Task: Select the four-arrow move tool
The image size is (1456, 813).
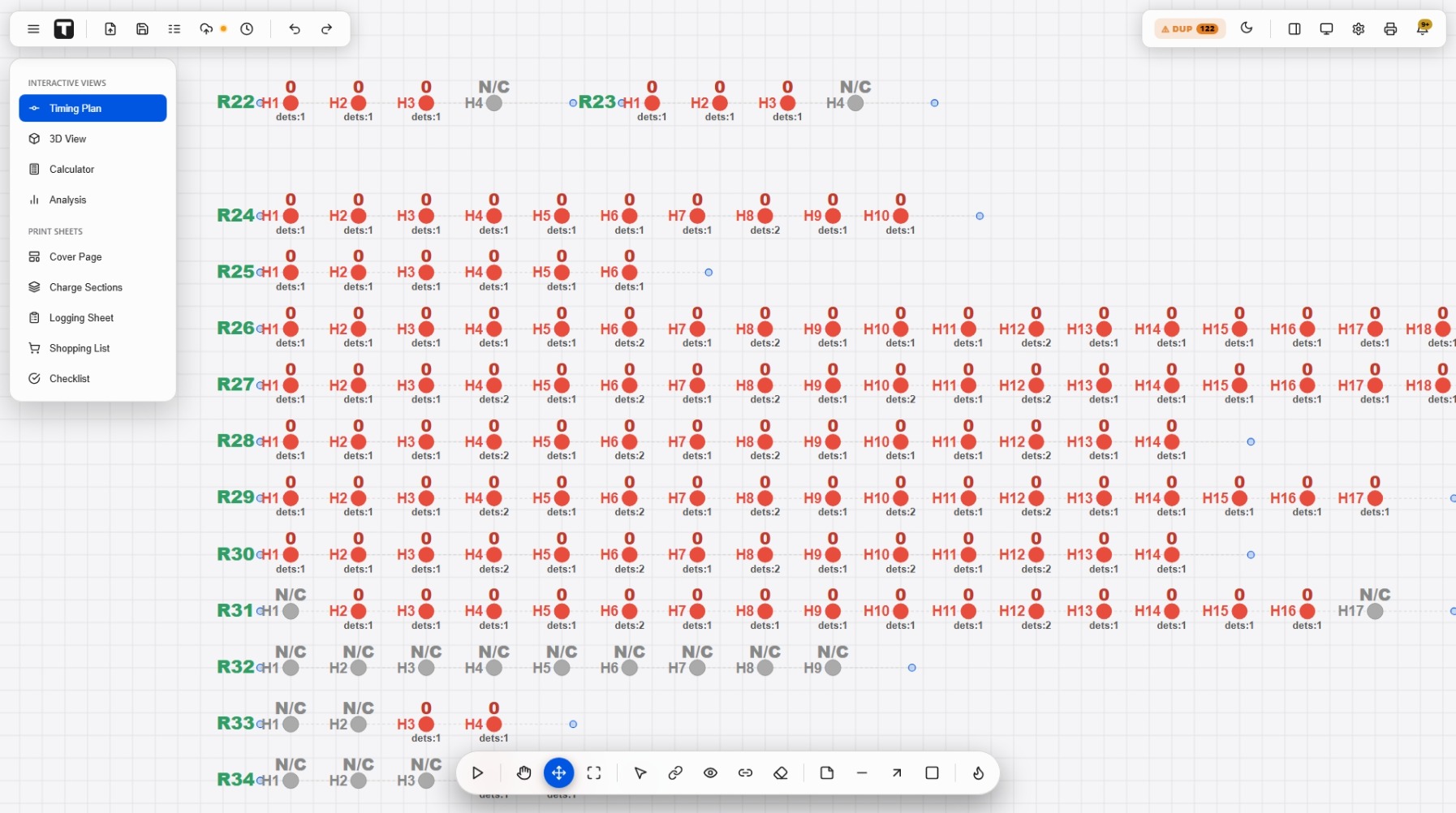Action: [x=559, y=773]
